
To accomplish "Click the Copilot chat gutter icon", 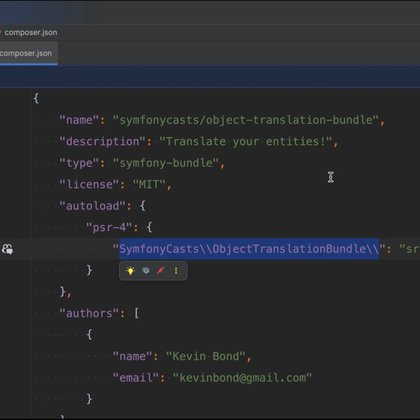I will click(x=7, y=249).
